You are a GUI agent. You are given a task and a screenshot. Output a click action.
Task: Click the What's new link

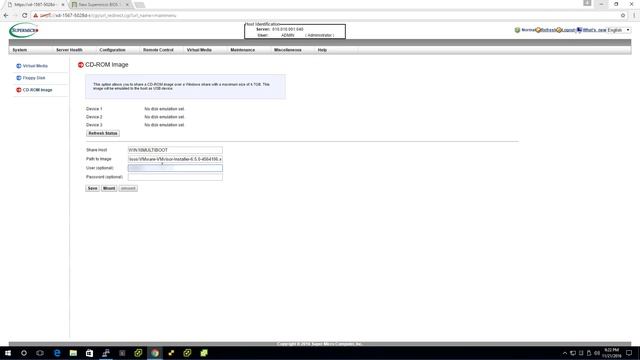[x=594, y=30]
